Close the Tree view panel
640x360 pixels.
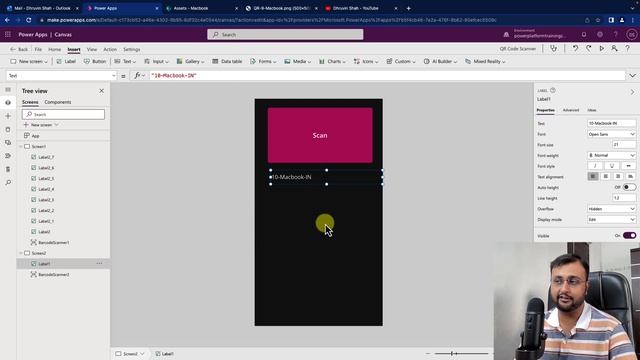[102, 91]
